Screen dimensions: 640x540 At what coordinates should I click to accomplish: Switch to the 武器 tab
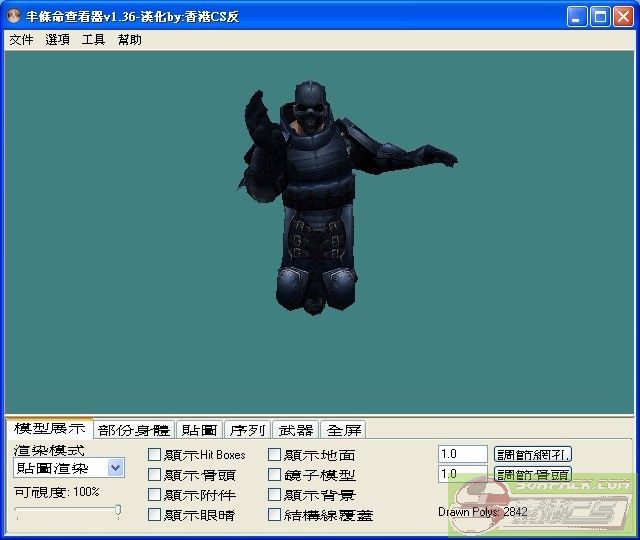(x=296, y=430)
